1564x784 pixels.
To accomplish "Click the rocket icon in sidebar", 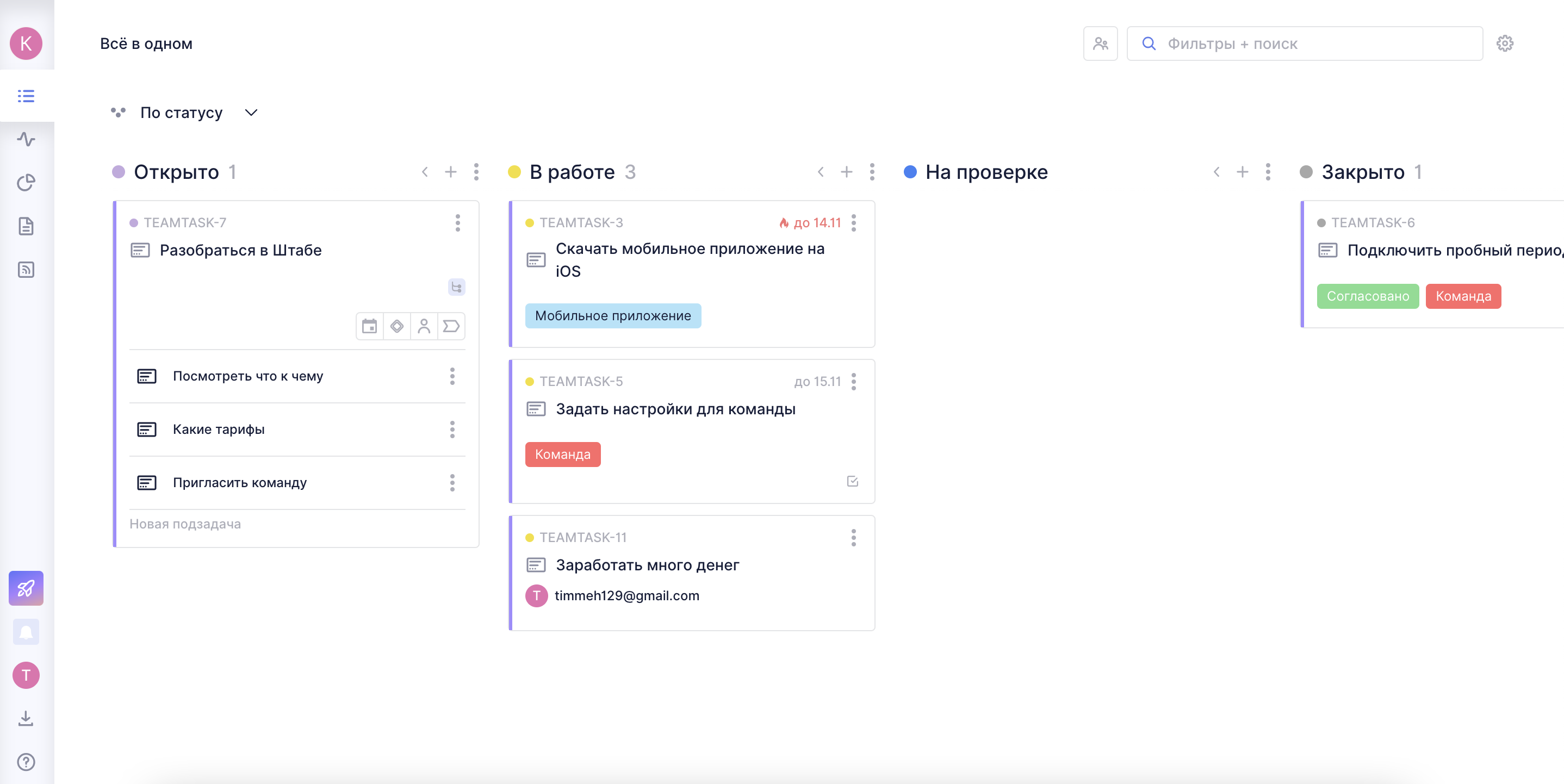I will 26,588.
